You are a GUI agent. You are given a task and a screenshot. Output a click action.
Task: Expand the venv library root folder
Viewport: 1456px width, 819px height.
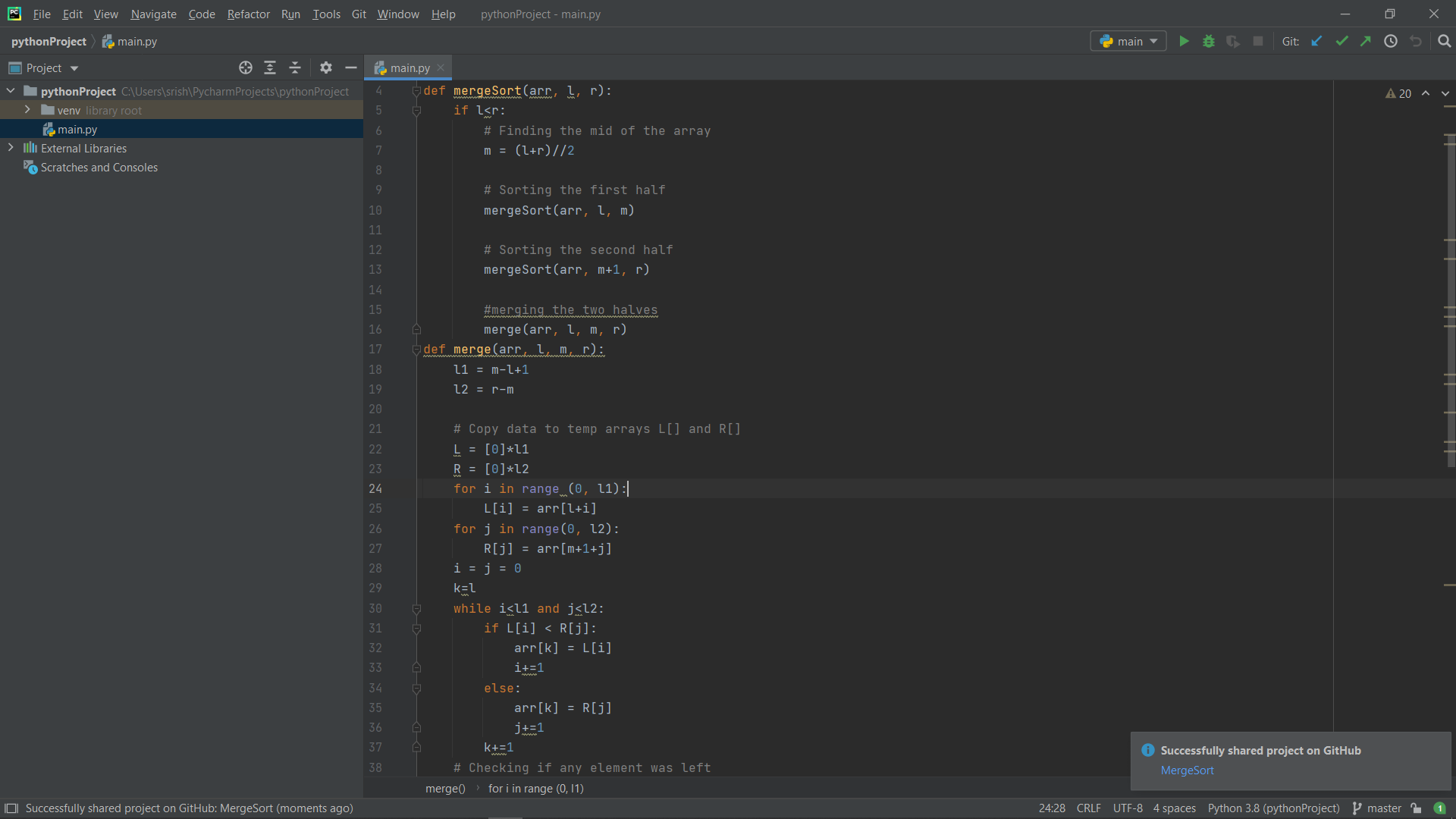click(x=27, y=110)
